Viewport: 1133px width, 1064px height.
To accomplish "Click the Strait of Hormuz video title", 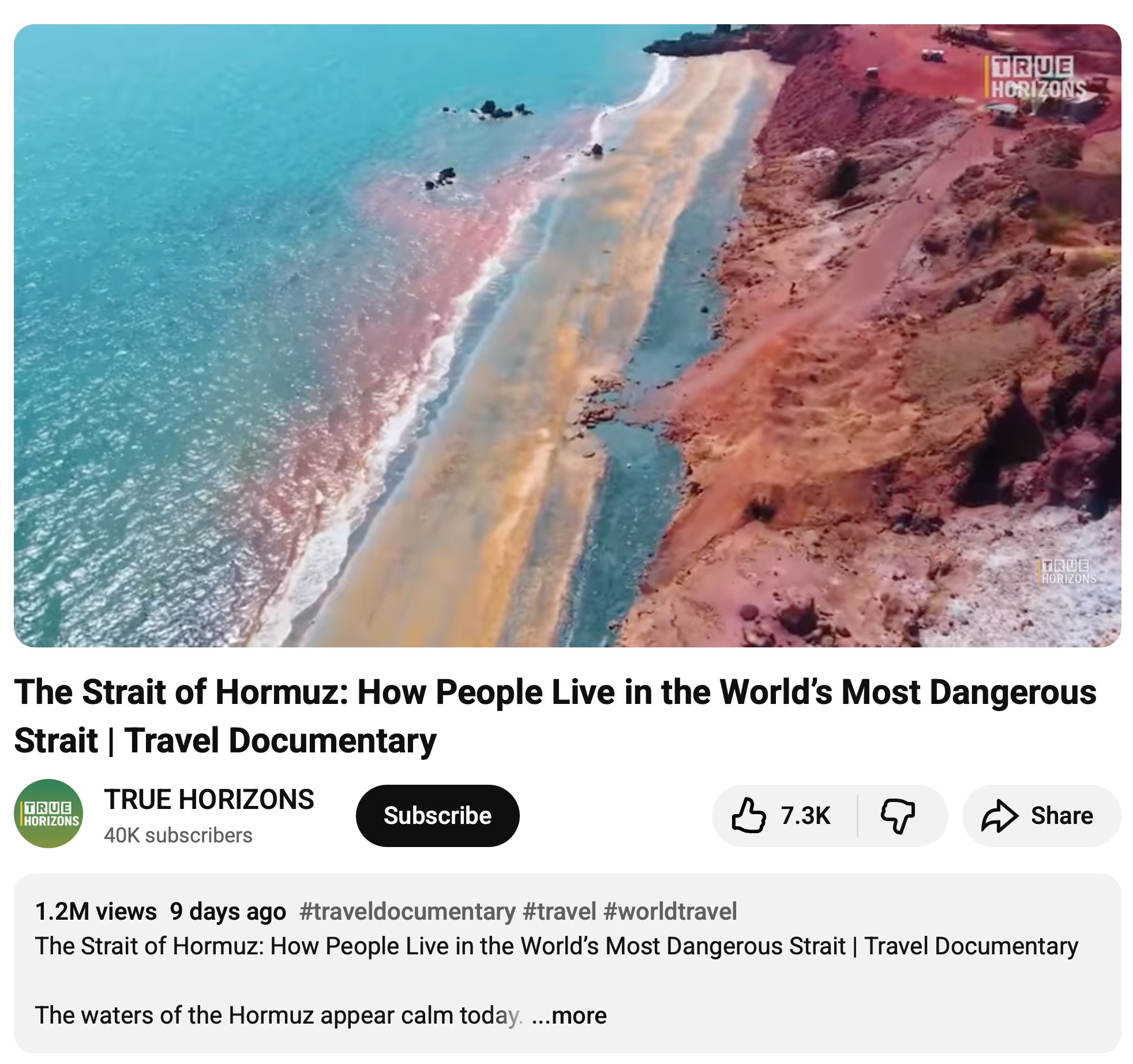I will point(556,716).
